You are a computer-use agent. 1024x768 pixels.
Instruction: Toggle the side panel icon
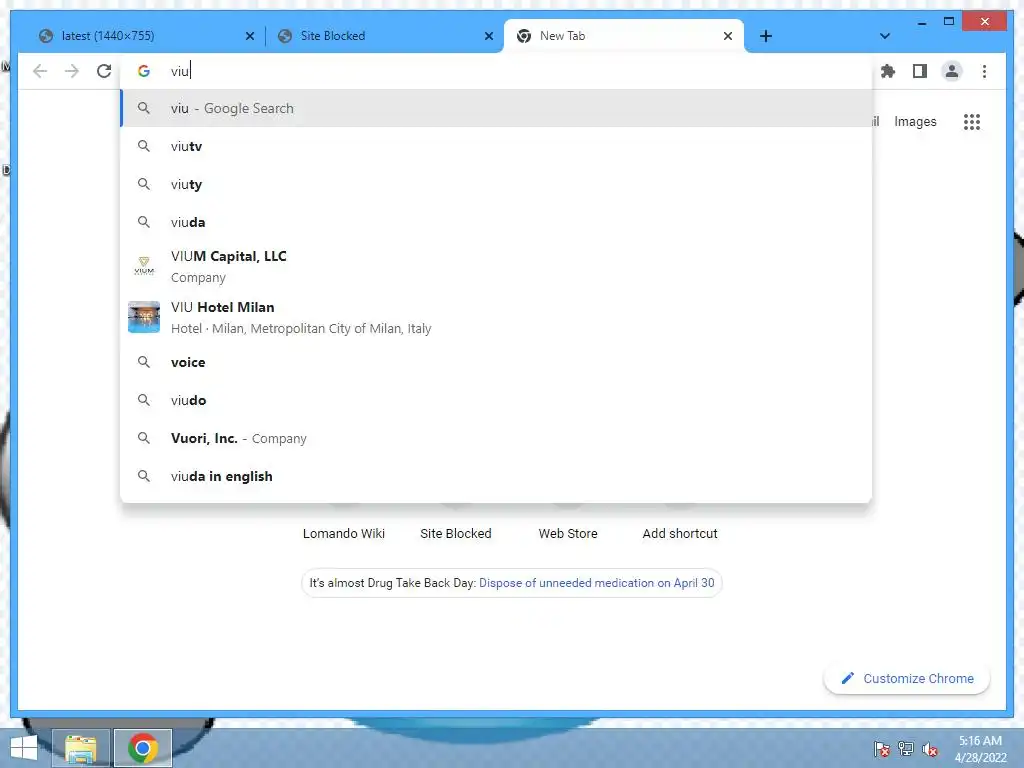pos(920,71)
